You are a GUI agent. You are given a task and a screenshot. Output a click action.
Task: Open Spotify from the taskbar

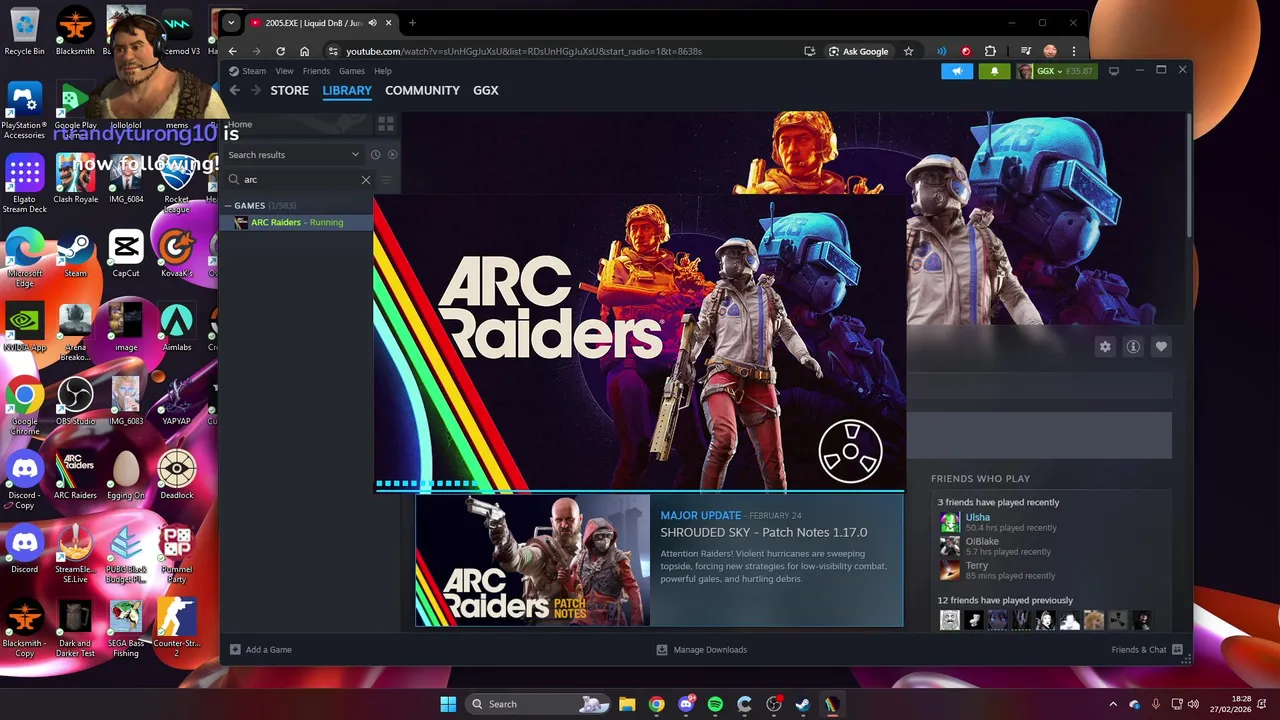point(715,704)
